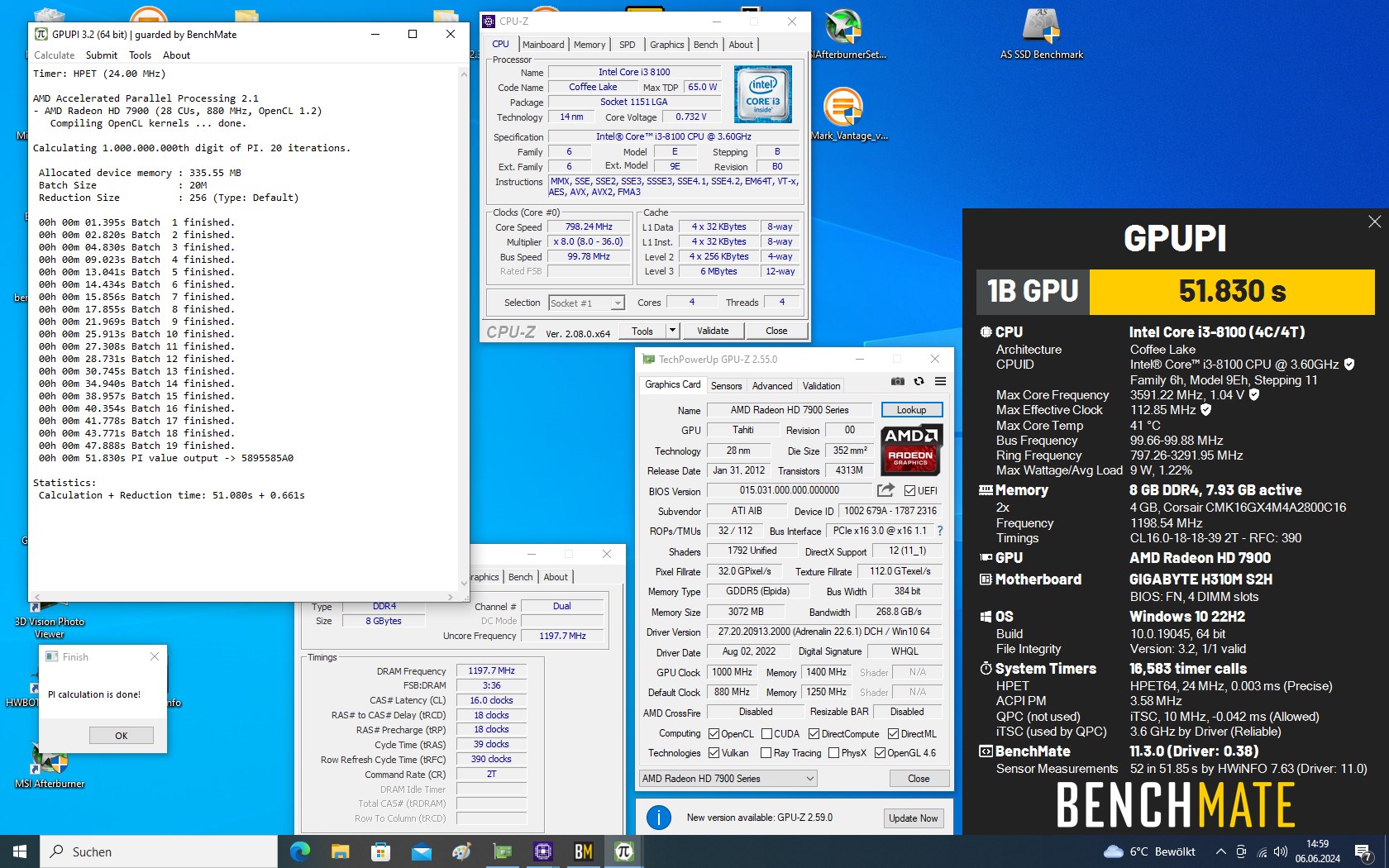1389x868 pixels.
Task: Click the Update Now button
Action: click(x=913, y=818)
